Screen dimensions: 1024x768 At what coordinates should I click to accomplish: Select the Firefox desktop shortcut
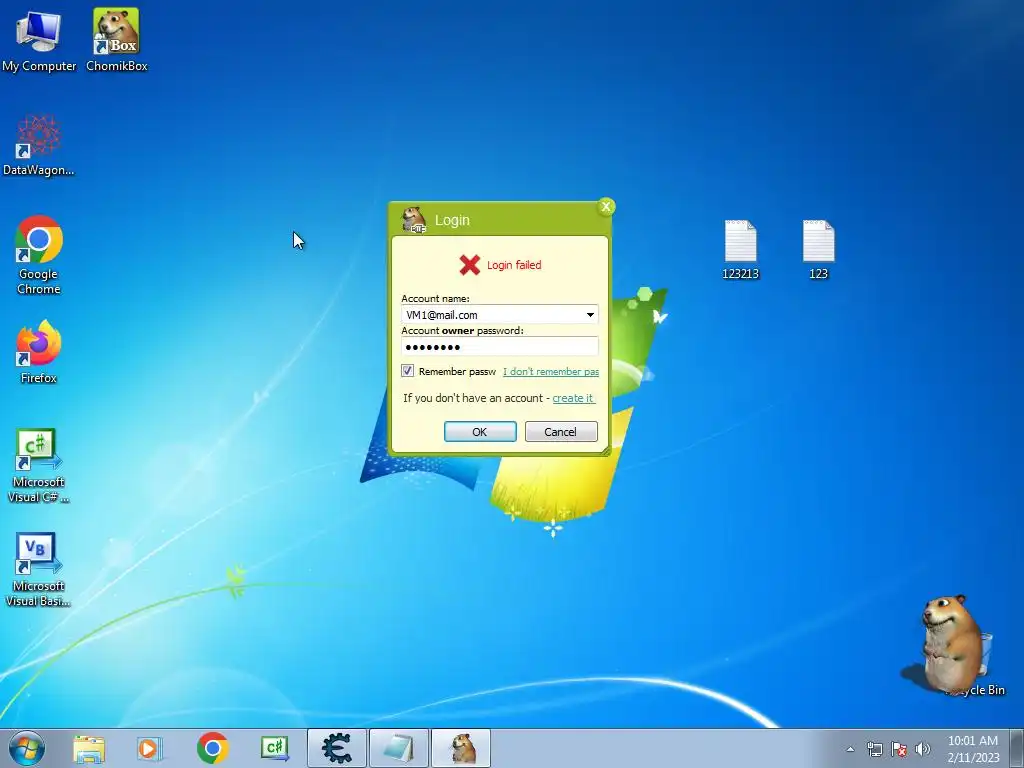39,351
